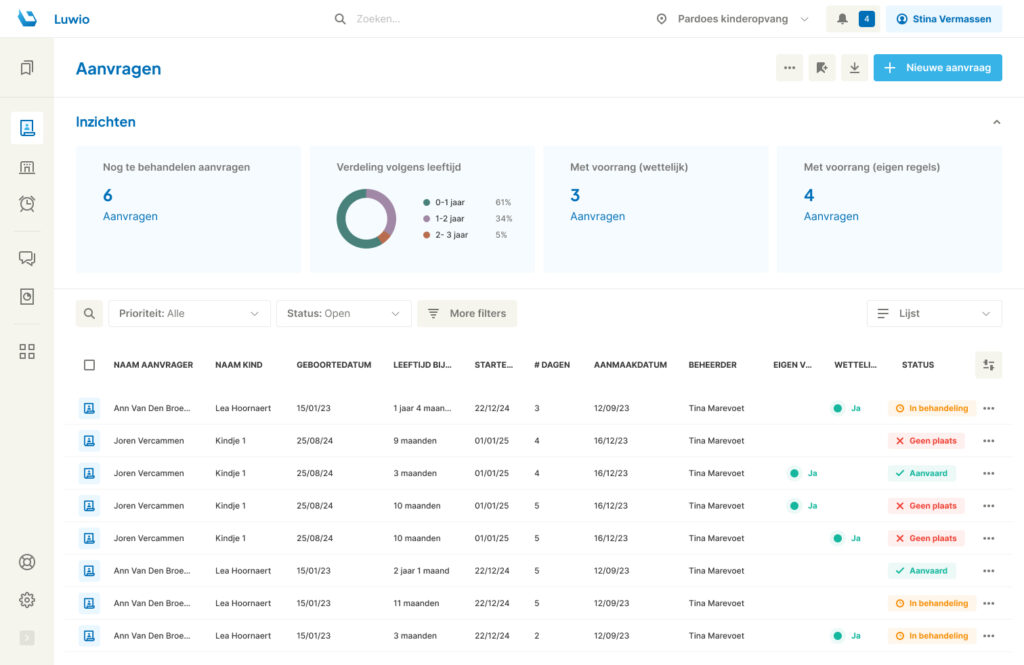1024x665 pixels.
Task: Click the "9 maanden" age cell
Action: [415, 441]
